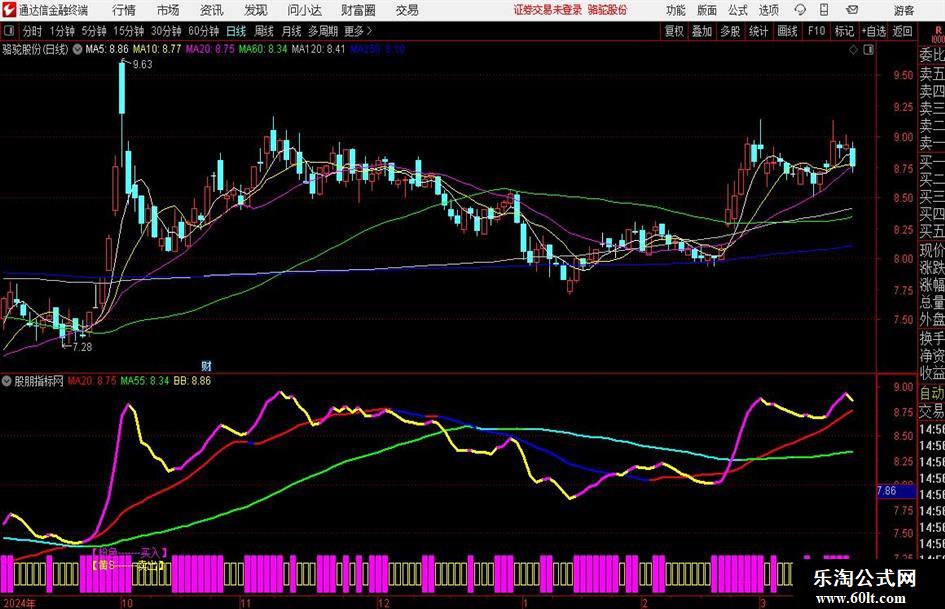Open the 选项 menu
945x609 pixels.
click(x=768, y=10)
